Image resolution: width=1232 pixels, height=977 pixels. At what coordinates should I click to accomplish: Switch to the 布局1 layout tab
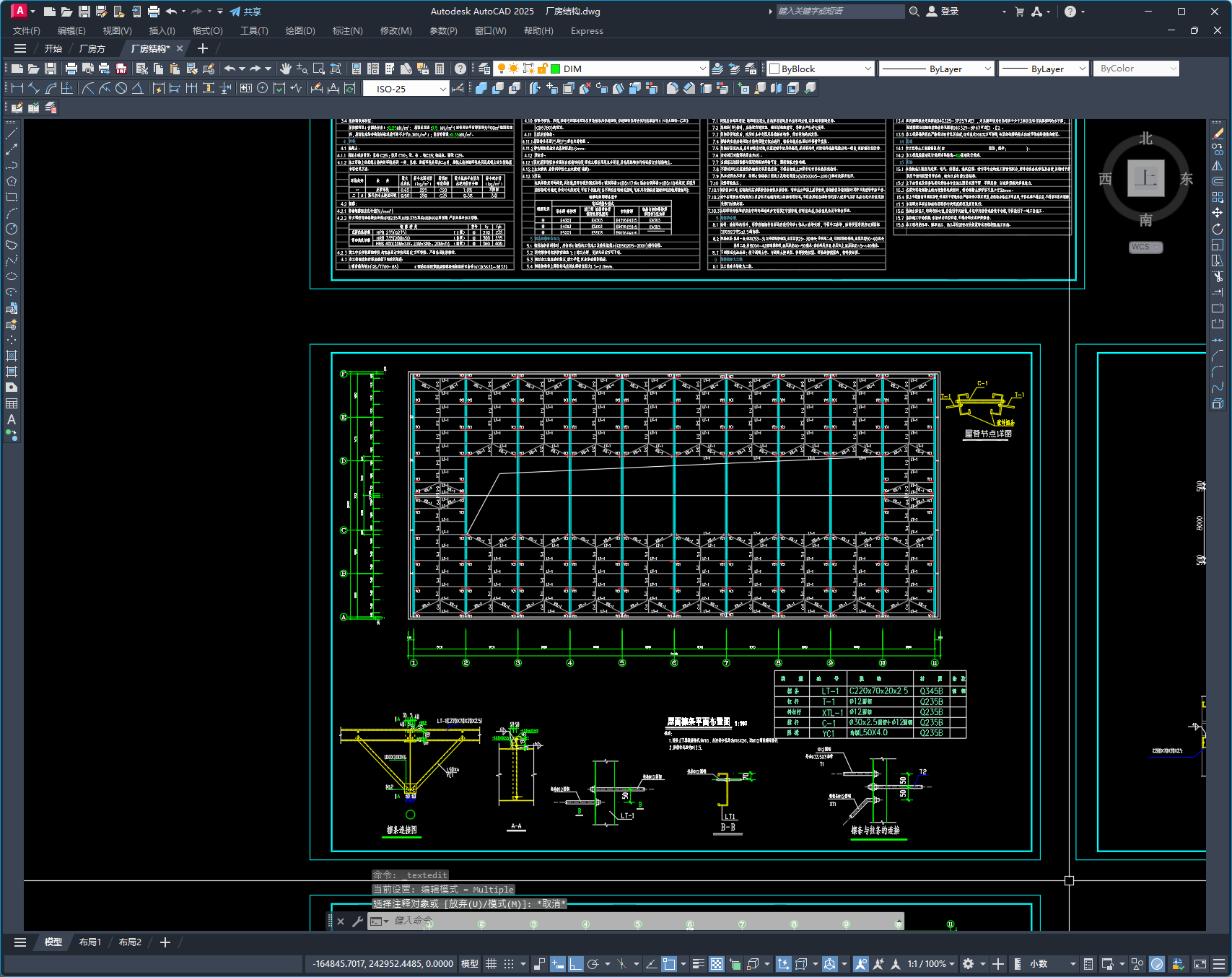[90, 942]
